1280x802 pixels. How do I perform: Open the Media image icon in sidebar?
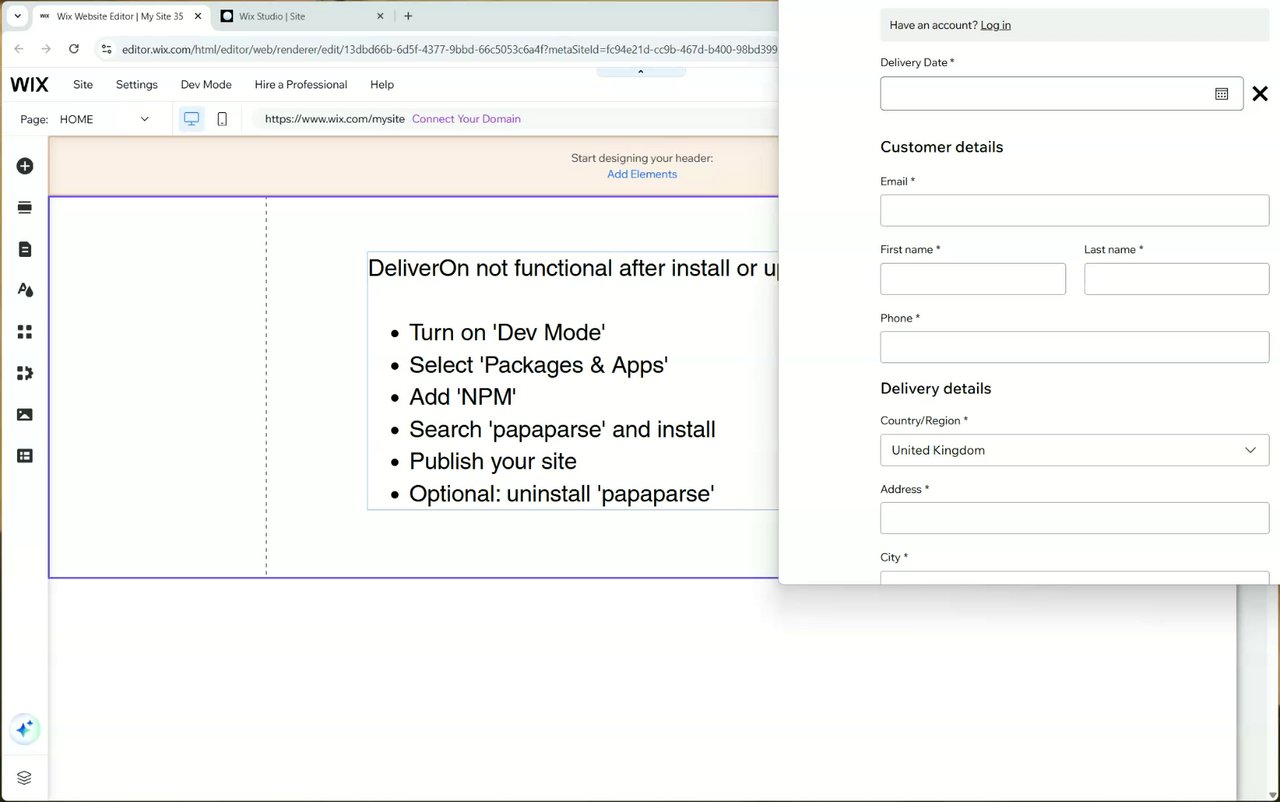point(25,414)
